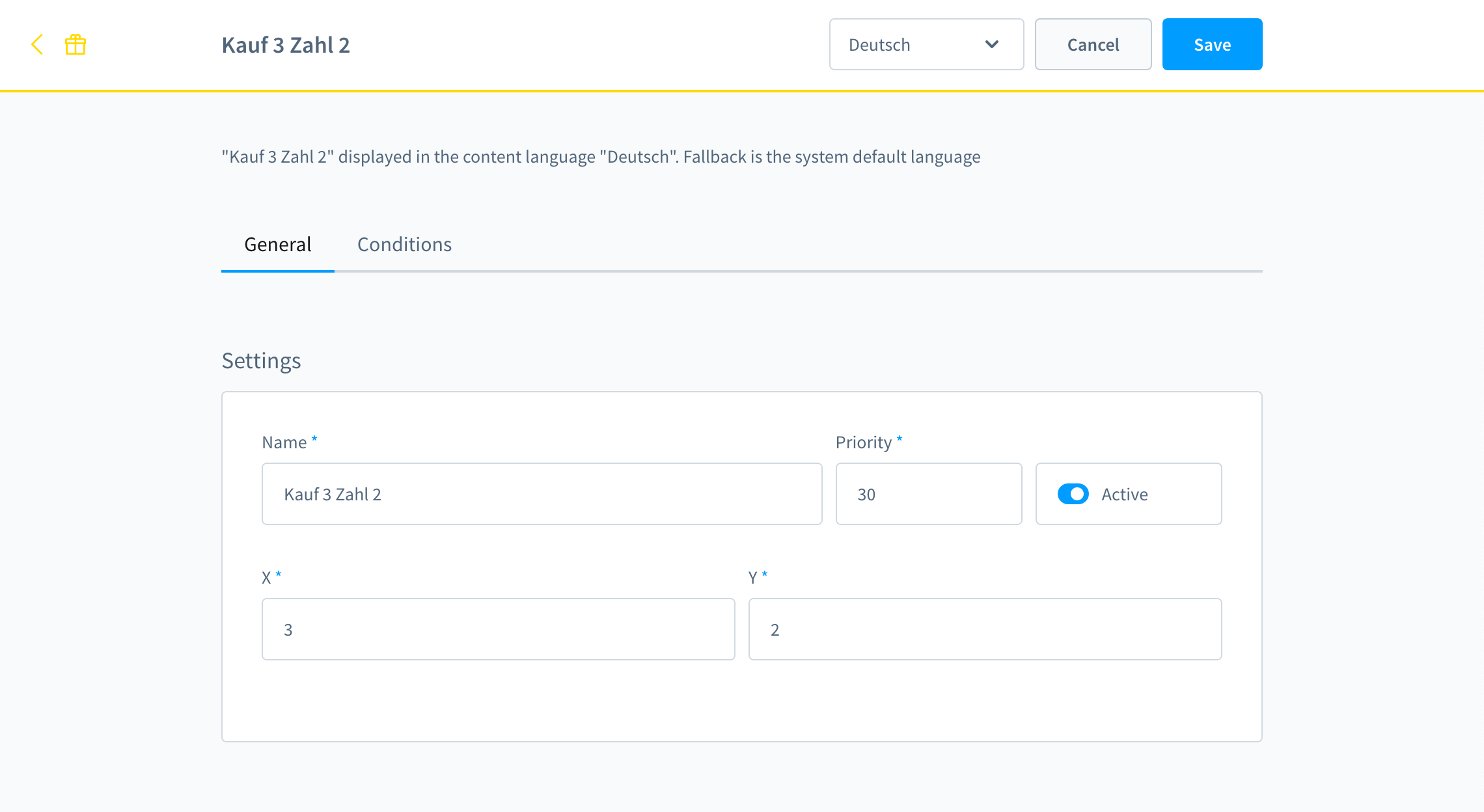
Task: Go back using the yellow arrow icon
Action: (x=37, y=44)
